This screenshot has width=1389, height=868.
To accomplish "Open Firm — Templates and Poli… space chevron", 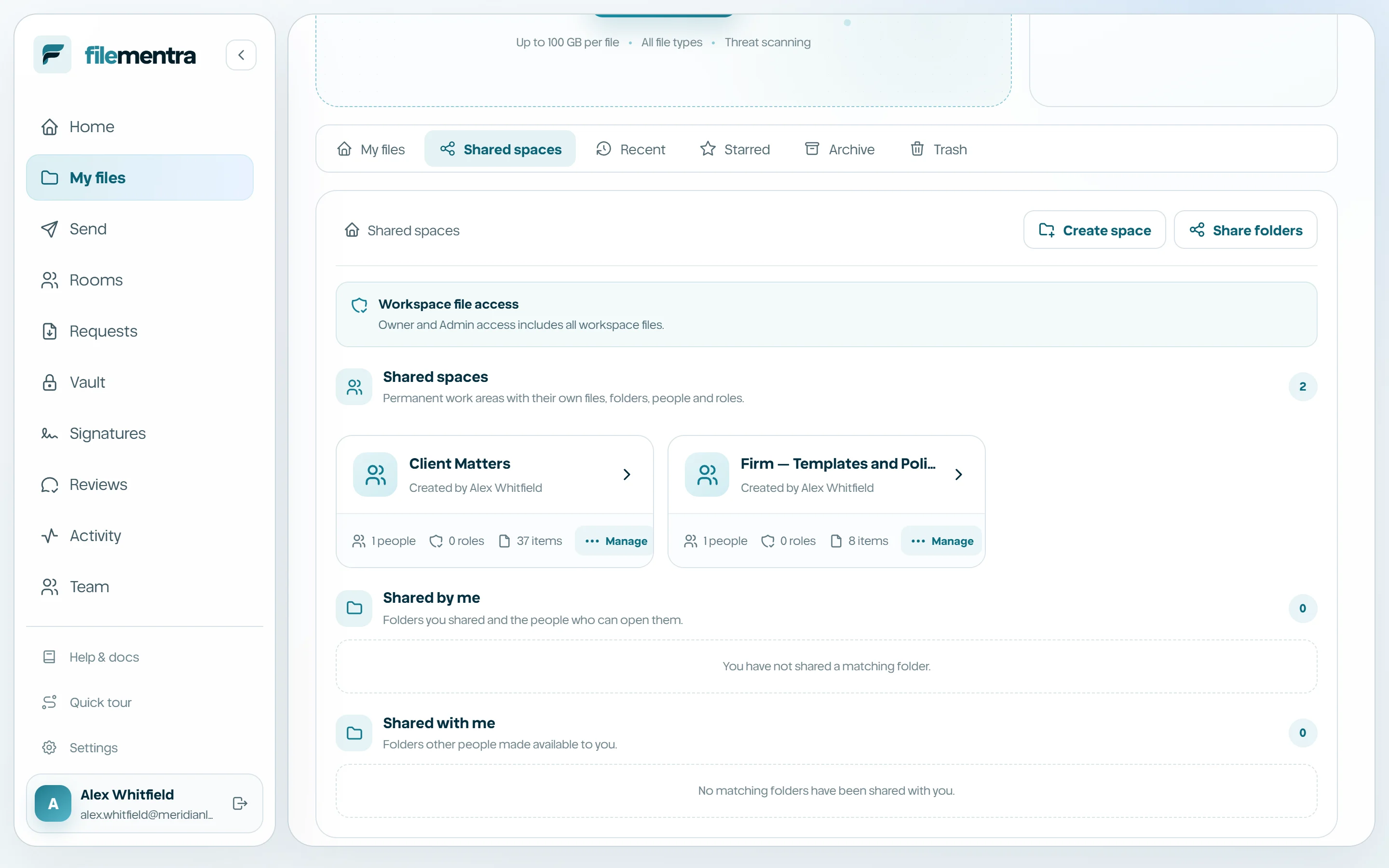I will click(x=958, y=474).
